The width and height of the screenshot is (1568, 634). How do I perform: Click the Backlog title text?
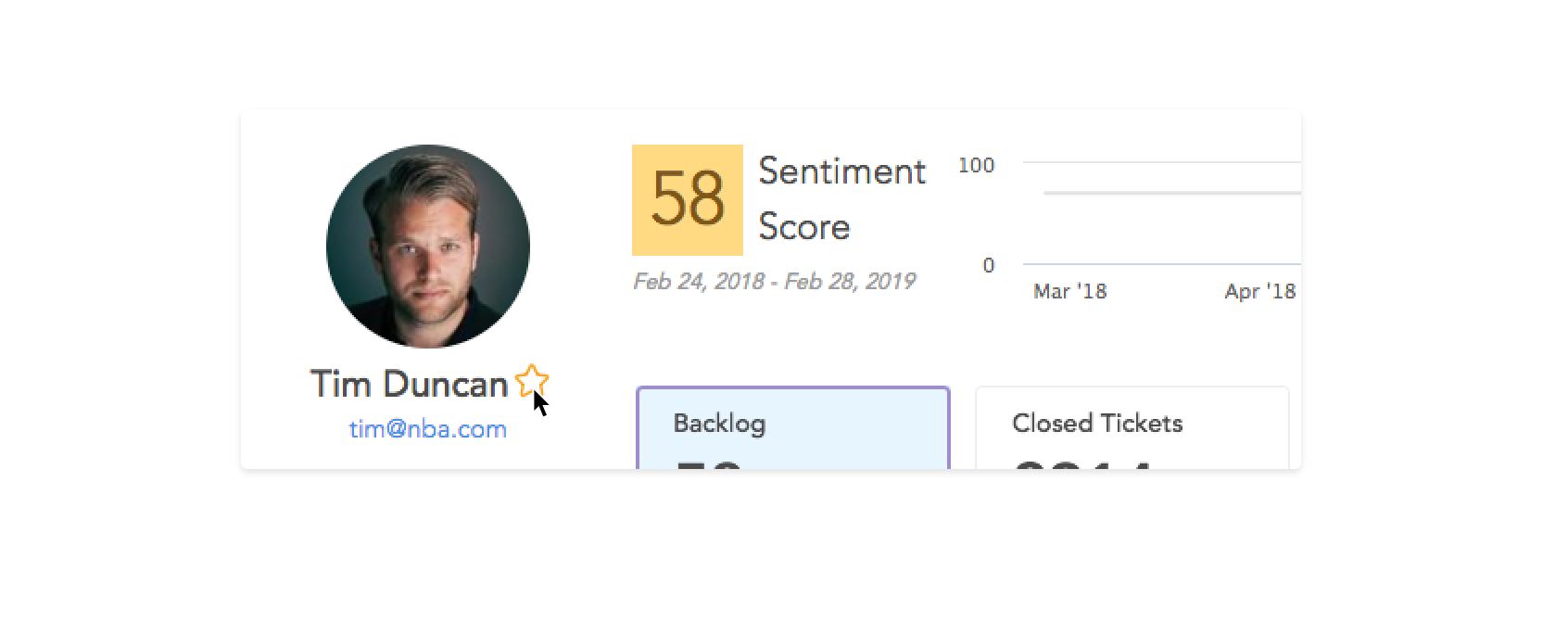point(719,424)
